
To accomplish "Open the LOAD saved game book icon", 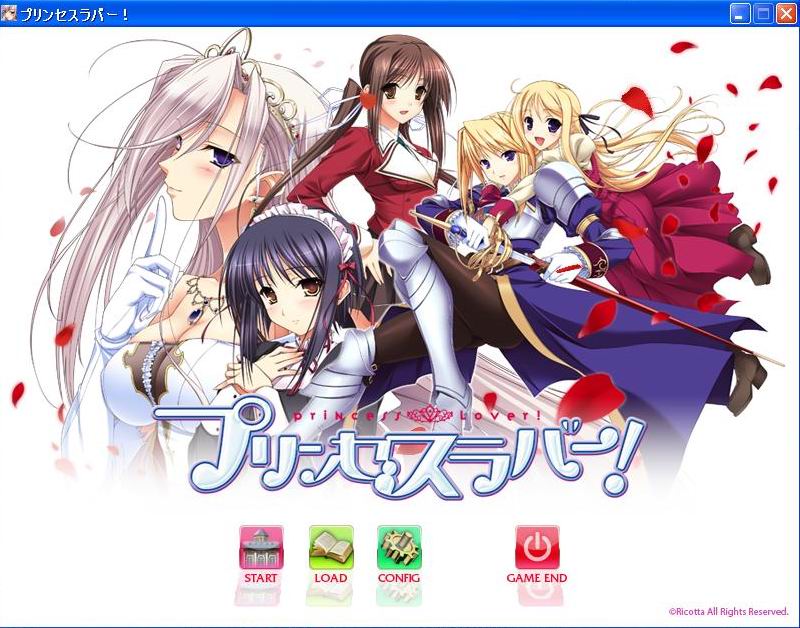I will pos(331,548).
